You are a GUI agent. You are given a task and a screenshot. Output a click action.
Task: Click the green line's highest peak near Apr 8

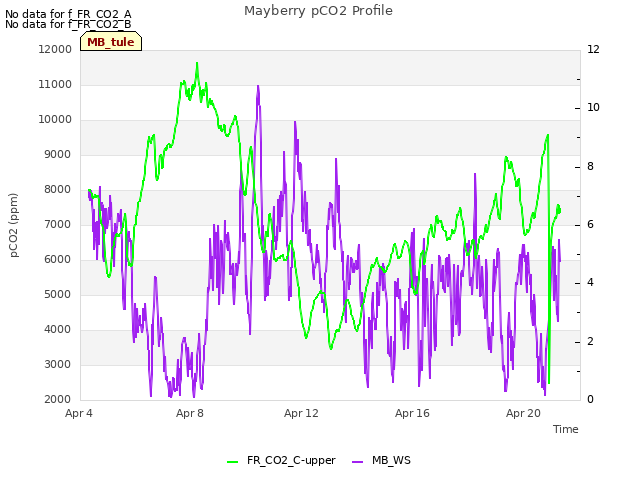pos(197,63)
